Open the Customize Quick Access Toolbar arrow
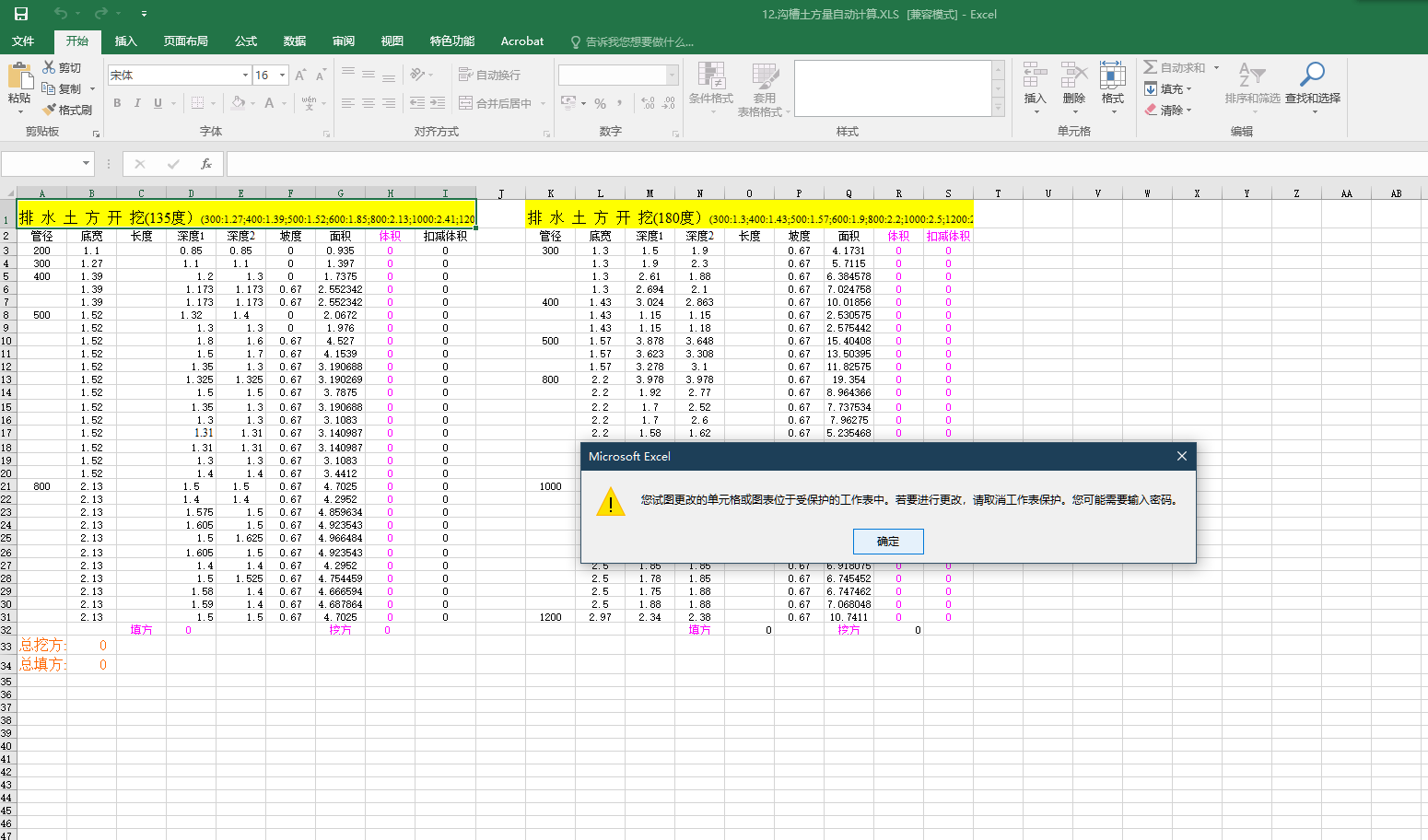Image resolution: width=1428 pixels, height=840 pixels. pos(145,14)
